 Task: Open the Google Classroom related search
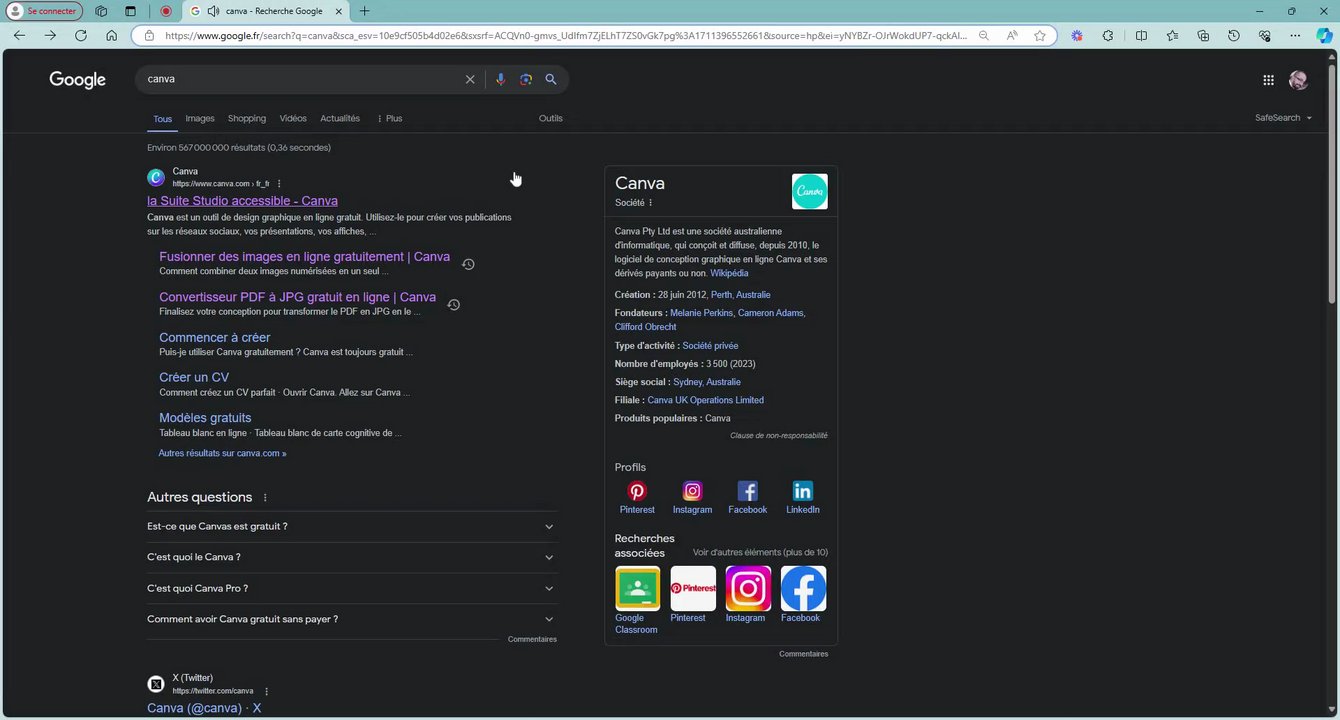pyautogui.click(x=637, y=600)
